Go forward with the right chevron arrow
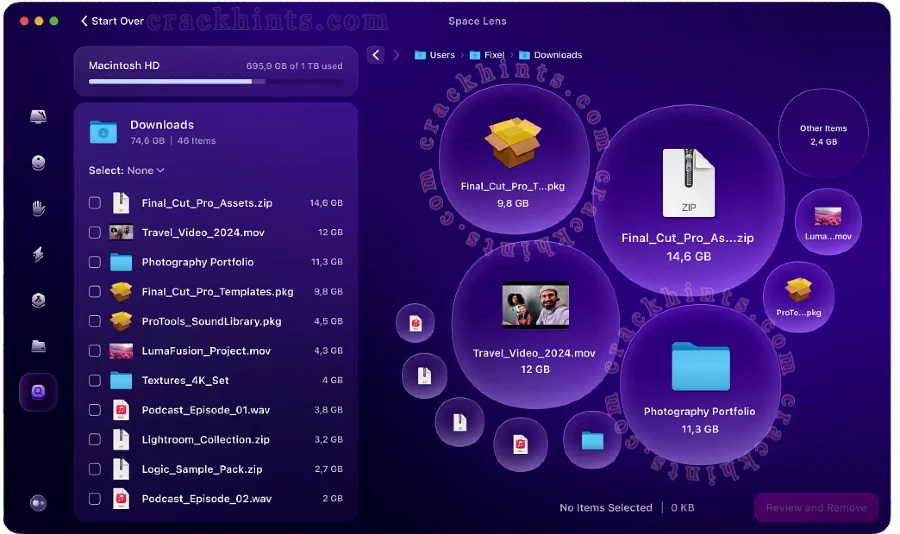 [x=396, y=55]
